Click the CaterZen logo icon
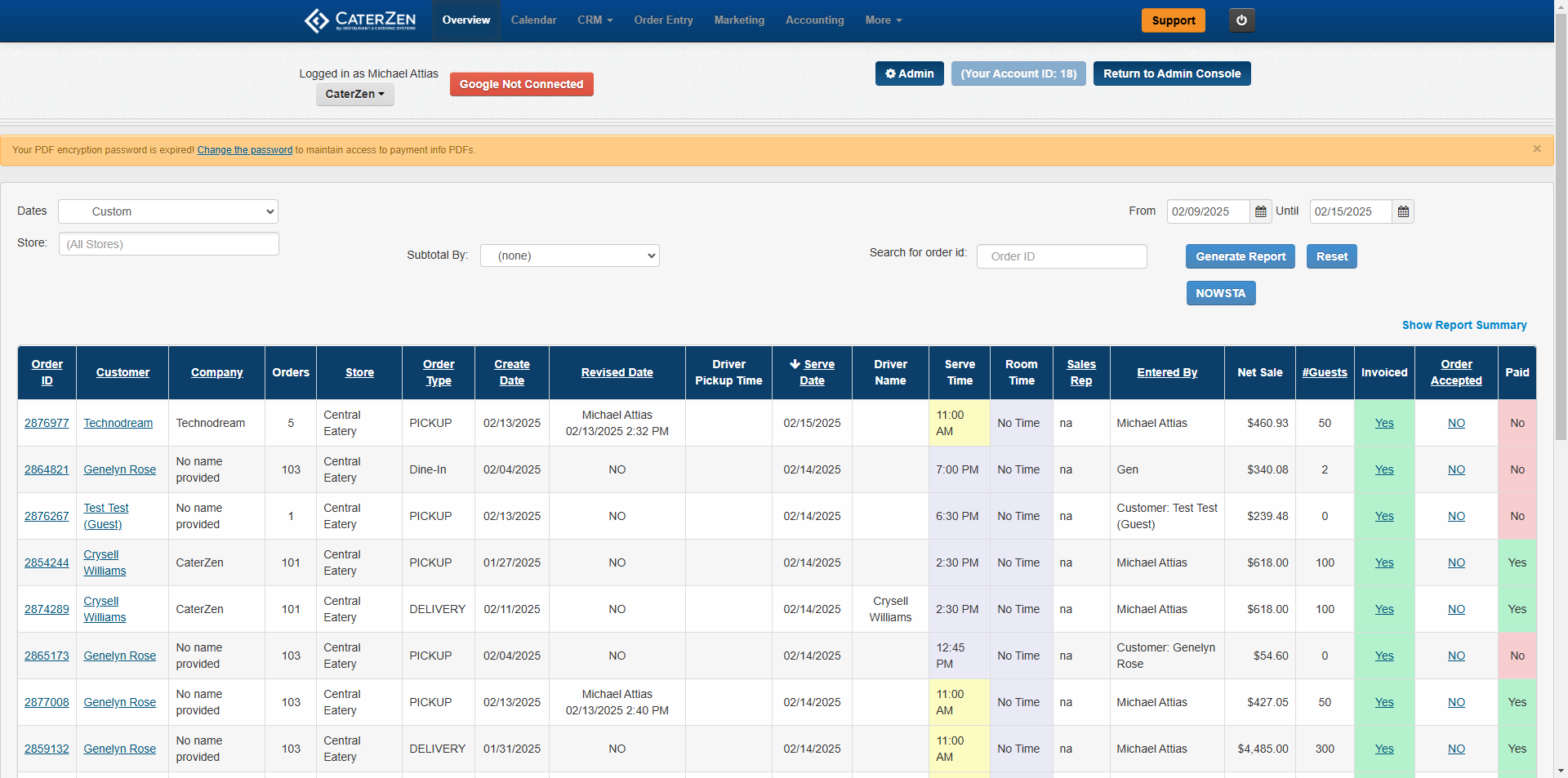The image size is (1568, 778). tap(316, 20)
